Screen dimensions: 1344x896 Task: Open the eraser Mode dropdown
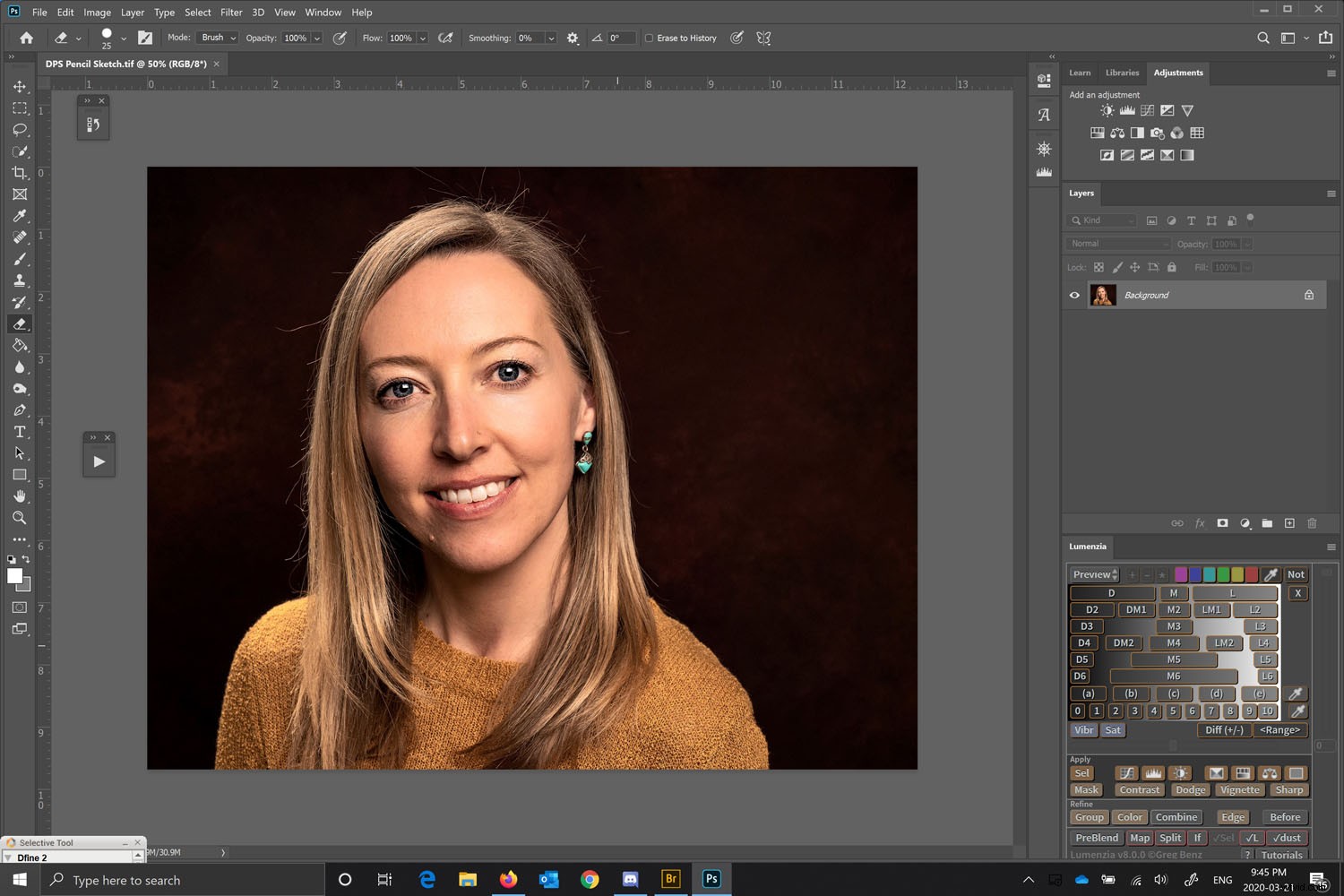pyautogui.click(x=216, y=38)
